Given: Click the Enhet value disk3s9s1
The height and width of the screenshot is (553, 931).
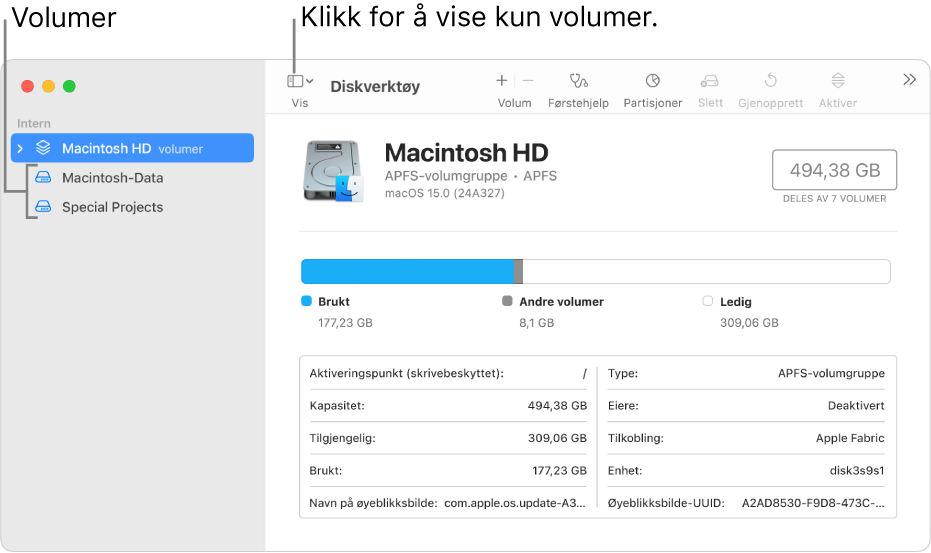Looking at the screenshot, I should pos(857,470).
